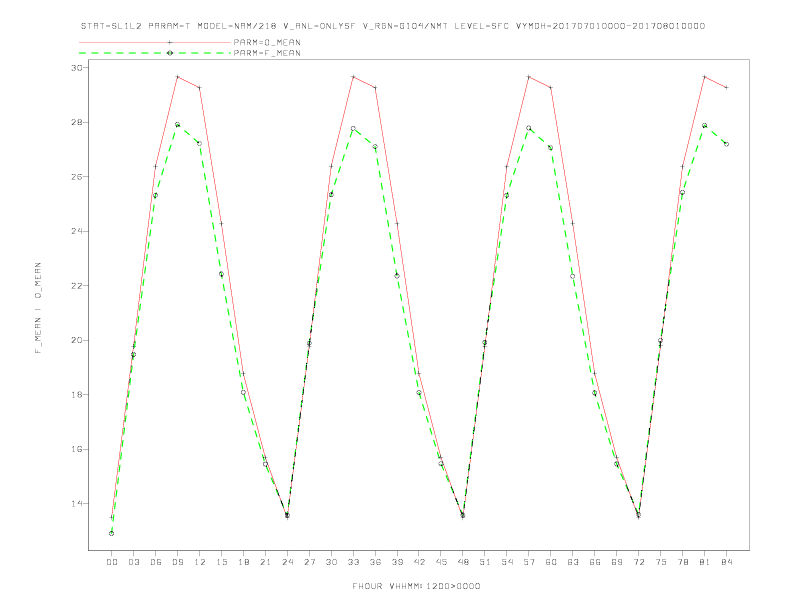Click y-axis value 16
792x612 pixels.
click(x=76, y=449)
